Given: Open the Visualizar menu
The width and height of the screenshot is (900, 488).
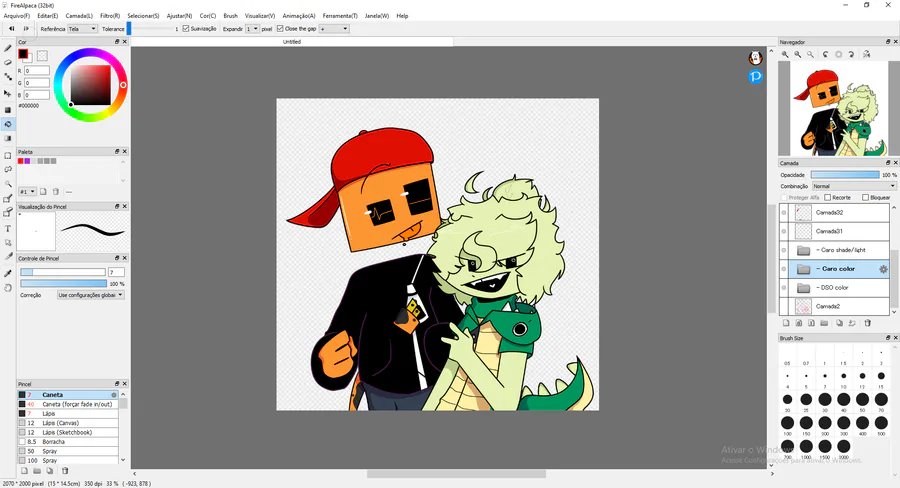Looking at the screenshot, I should tap(260, 16).
